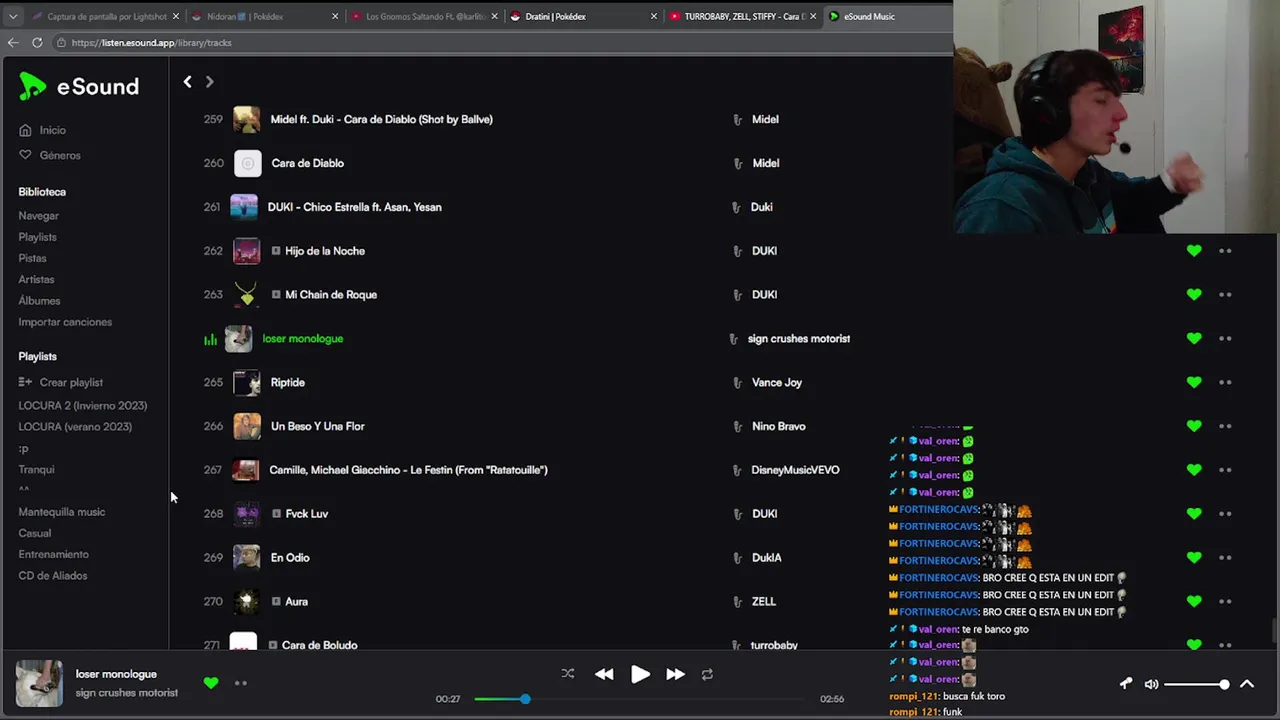This screenshot has height=720, width=1280.
Task: Toggle shuffle in the player bar
Action: click(x=568, y=674)
